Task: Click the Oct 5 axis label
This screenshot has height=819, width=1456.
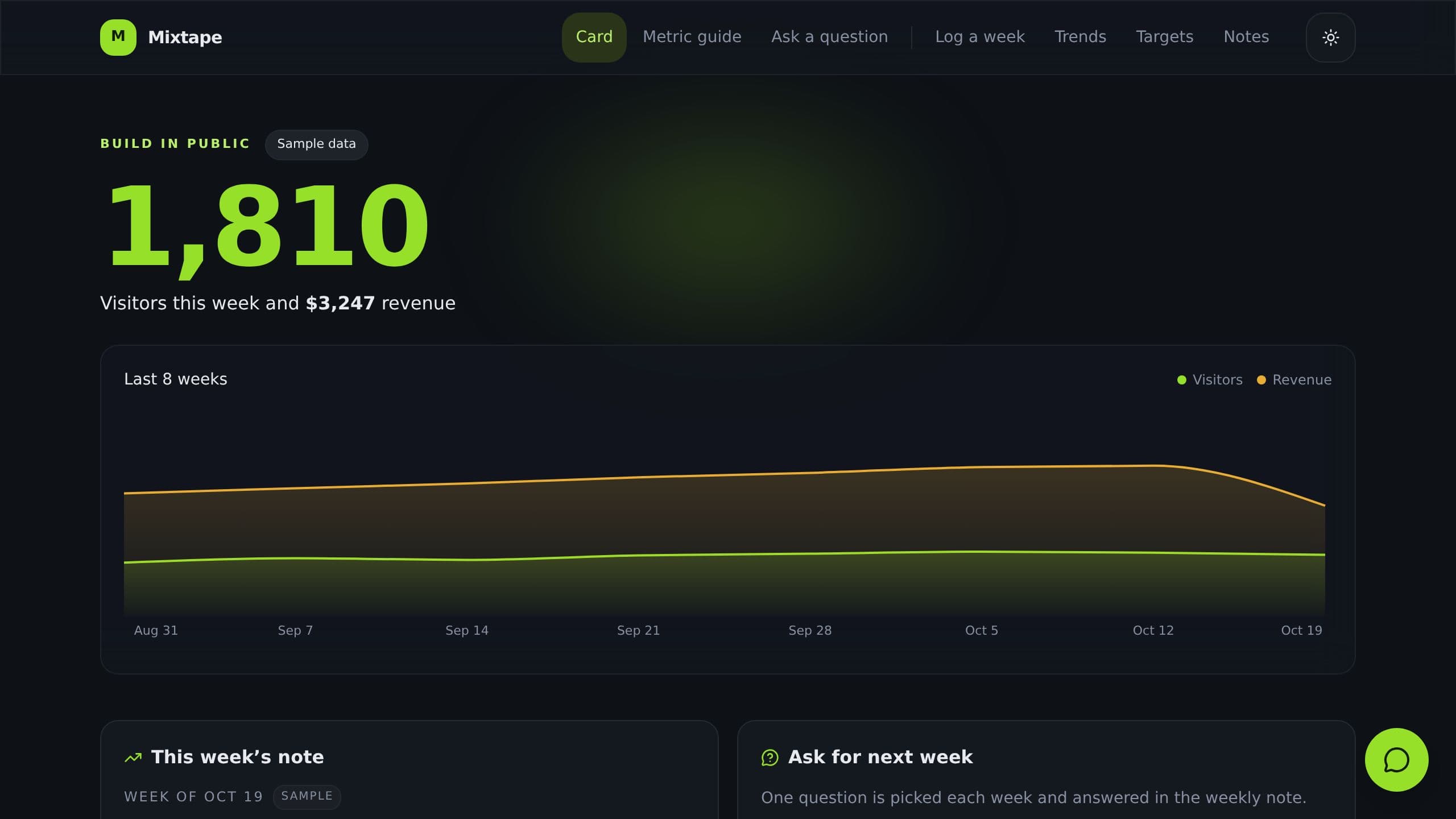Action: [981, 630]
